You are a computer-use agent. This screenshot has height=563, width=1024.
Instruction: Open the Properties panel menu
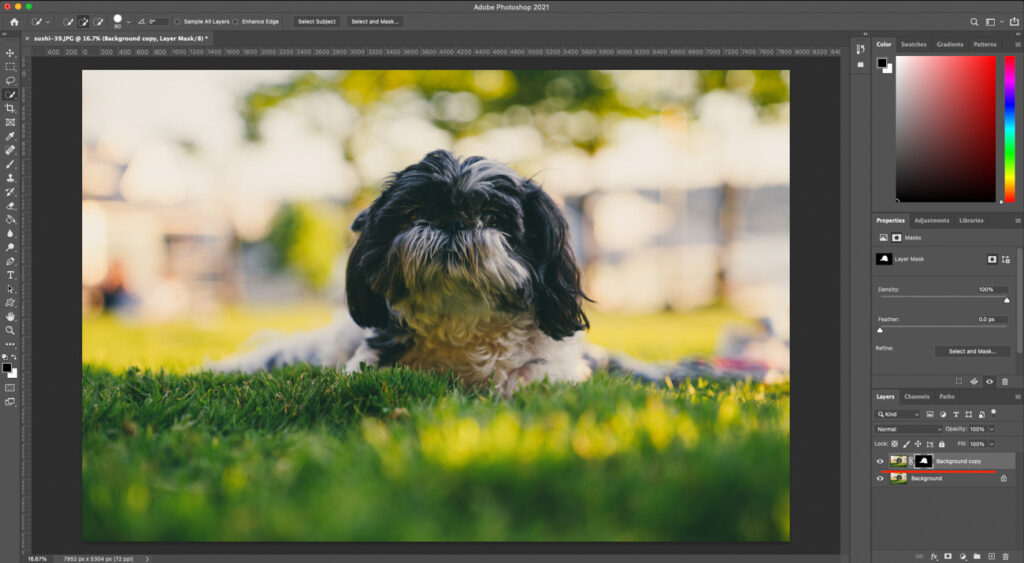(x=1017, y=221)
